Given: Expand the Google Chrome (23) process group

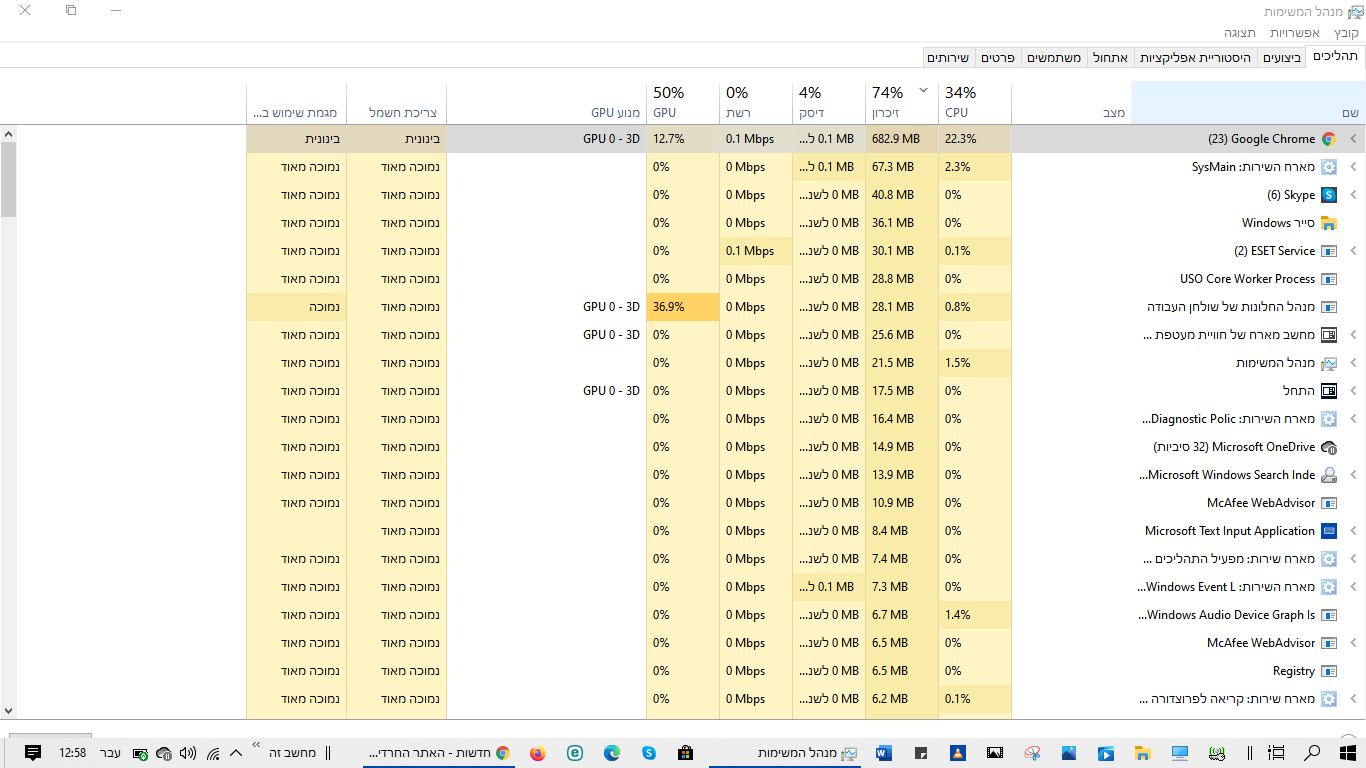Looking at the screenshot, I should click(1353, 139).
